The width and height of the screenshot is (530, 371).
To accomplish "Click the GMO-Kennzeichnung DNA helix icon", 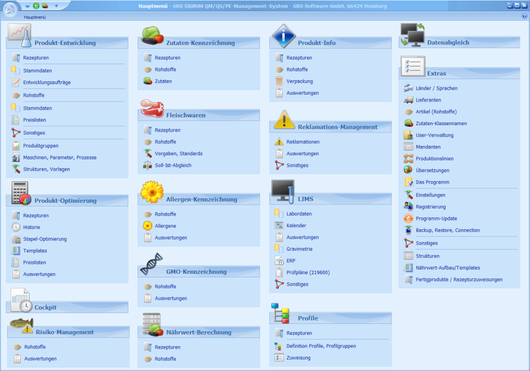I will (151, 264).
